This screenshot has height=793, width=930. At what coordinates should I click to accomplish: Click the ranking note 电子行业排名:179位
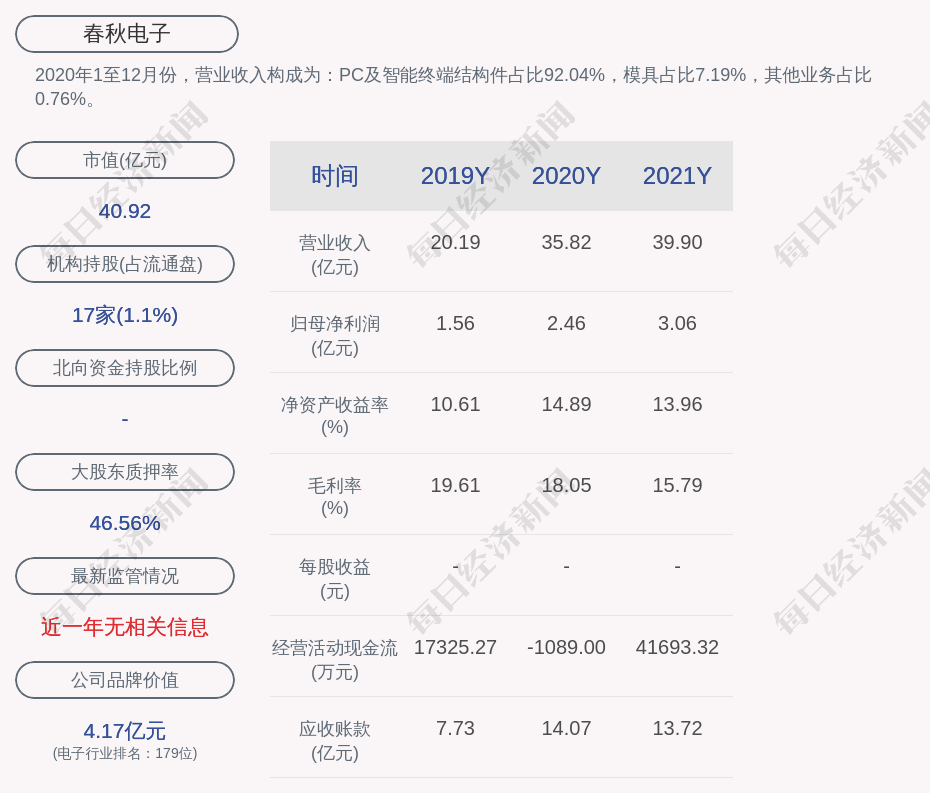click(125, 753)
